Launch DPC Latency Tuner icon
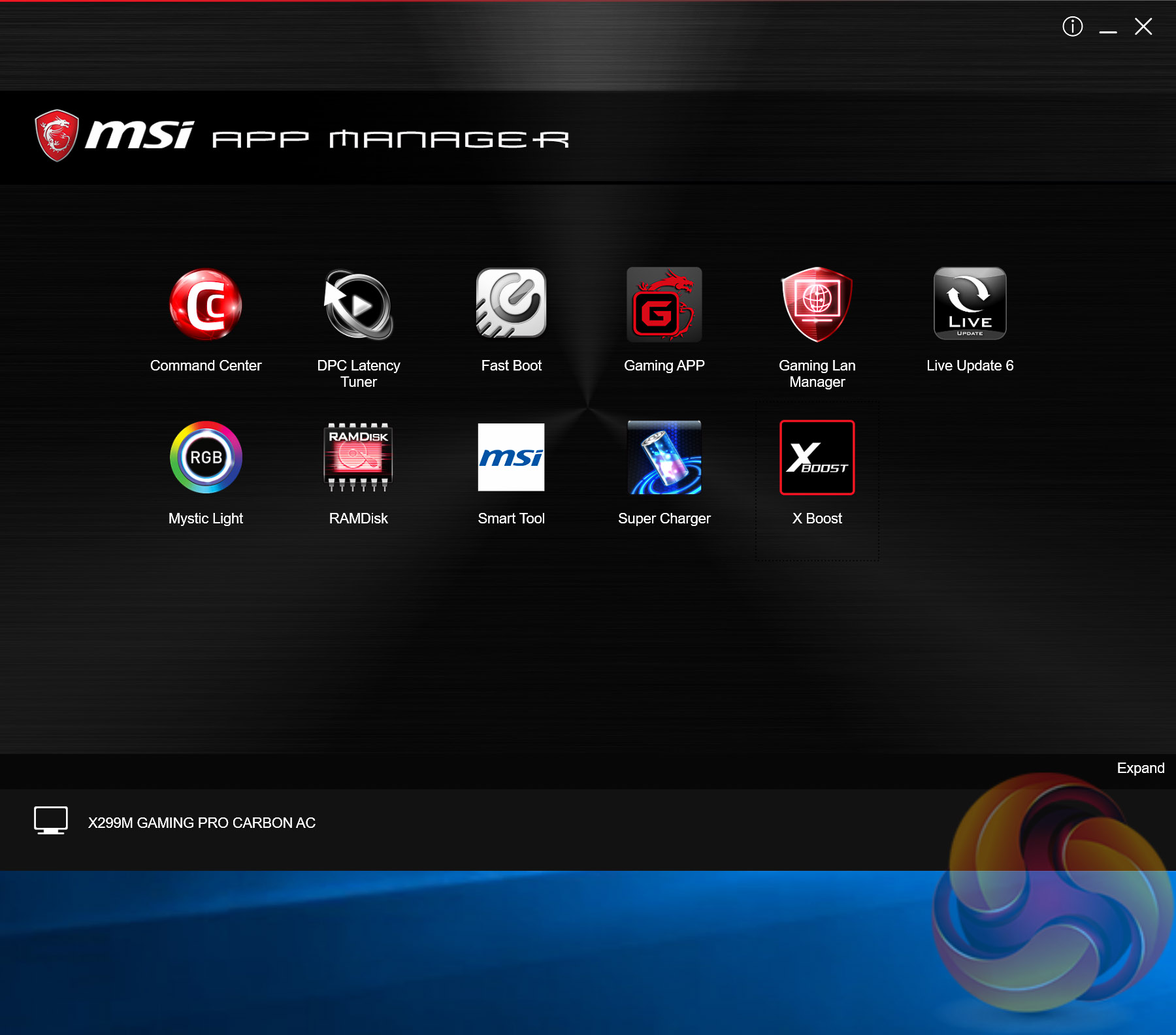Image resolution: width=1176 pixels, height=1035 pixels. [x=359, y=304]
